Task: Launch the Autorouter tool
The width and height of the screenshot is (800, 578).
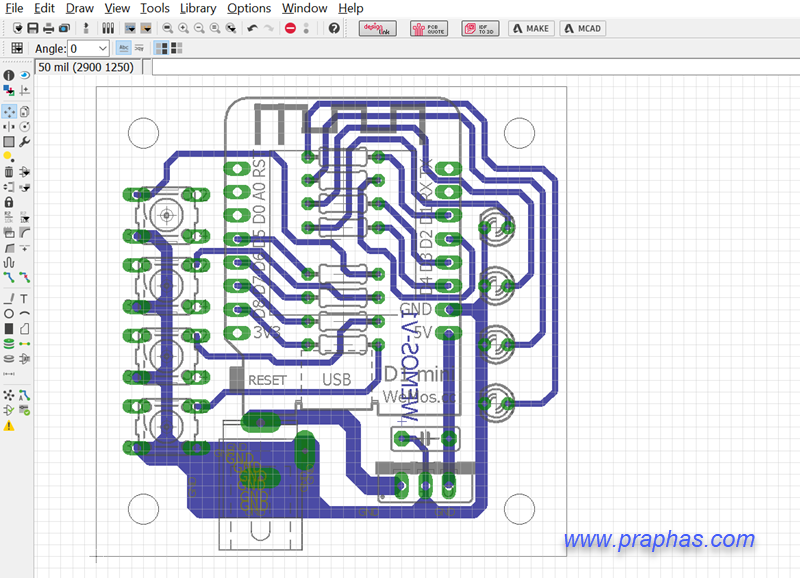Action: coord(24,395)
